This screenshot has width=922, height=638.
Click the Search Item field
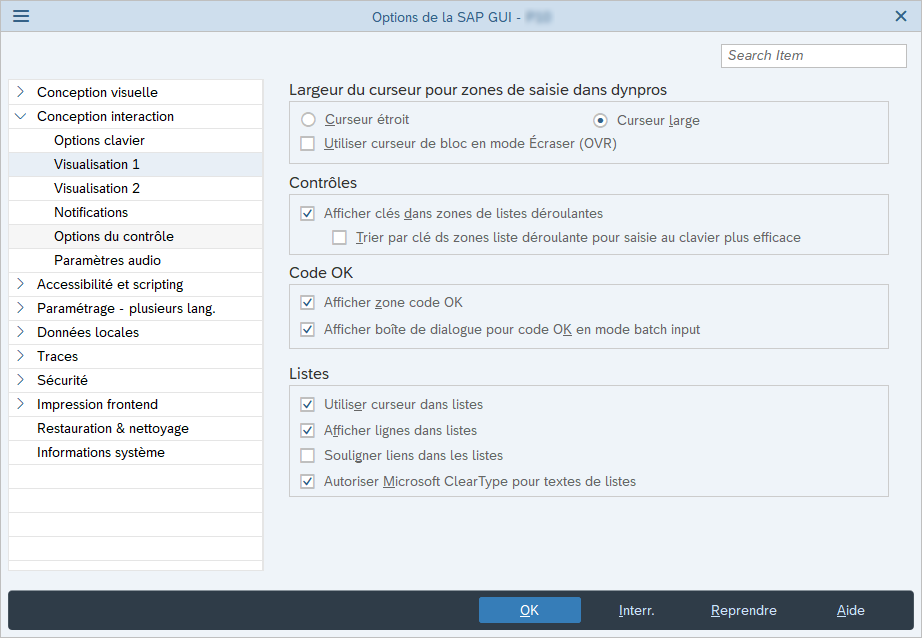pos(813,55)
